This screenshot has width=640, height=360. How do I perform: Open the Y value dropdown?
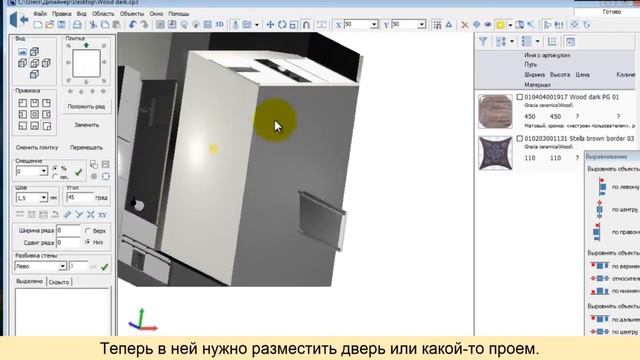click(422, 24)
